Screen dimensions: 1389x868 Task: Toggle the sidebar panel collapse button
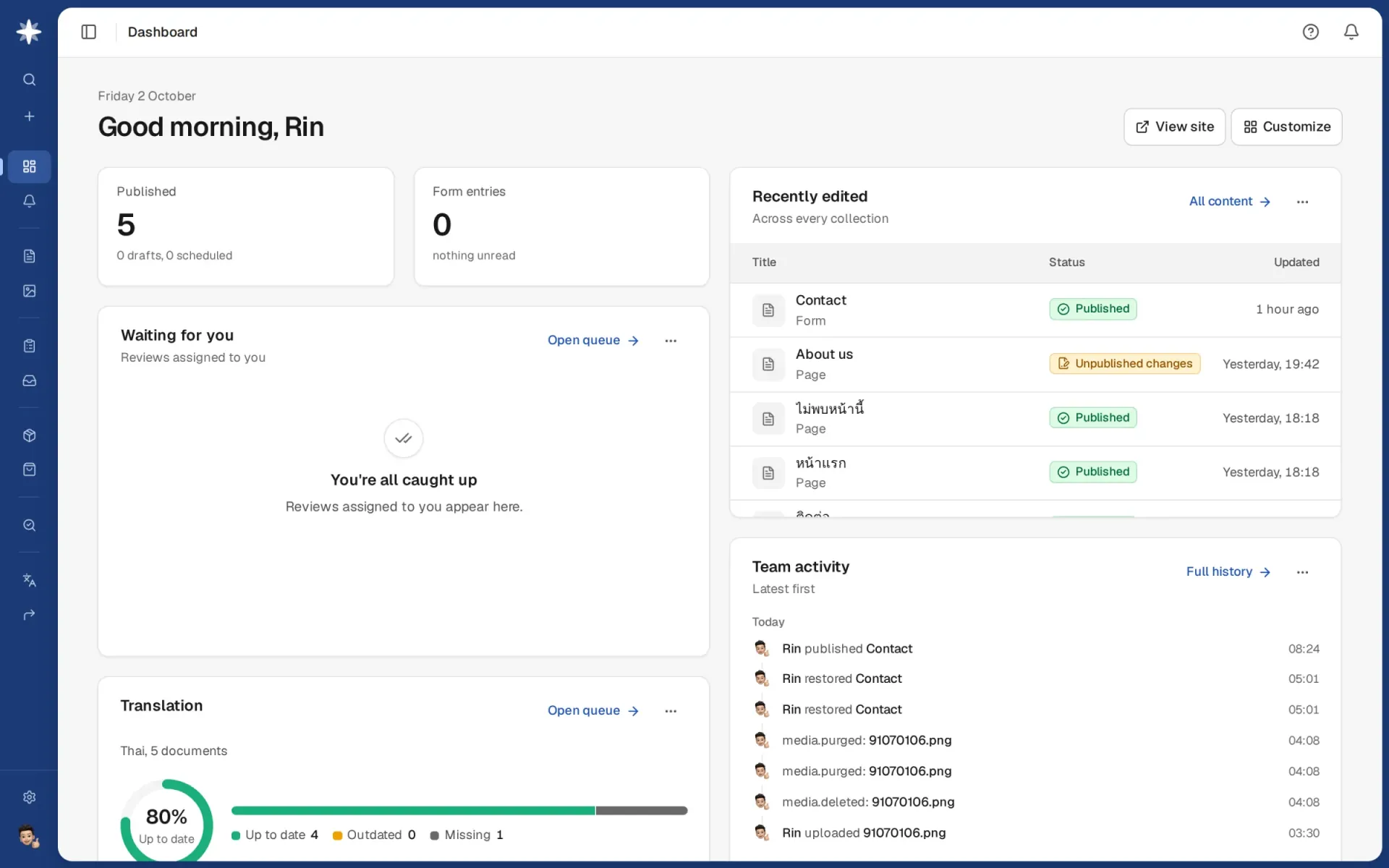89,32
